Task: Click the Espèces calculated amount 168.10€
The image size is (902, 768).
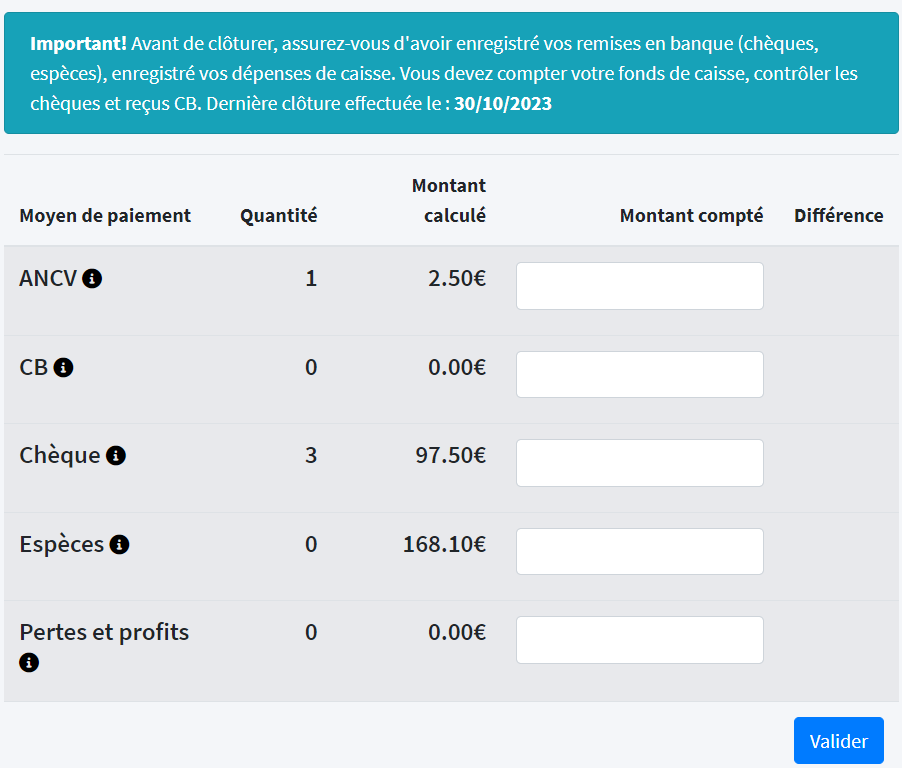Action: click(x=444, y=544)
